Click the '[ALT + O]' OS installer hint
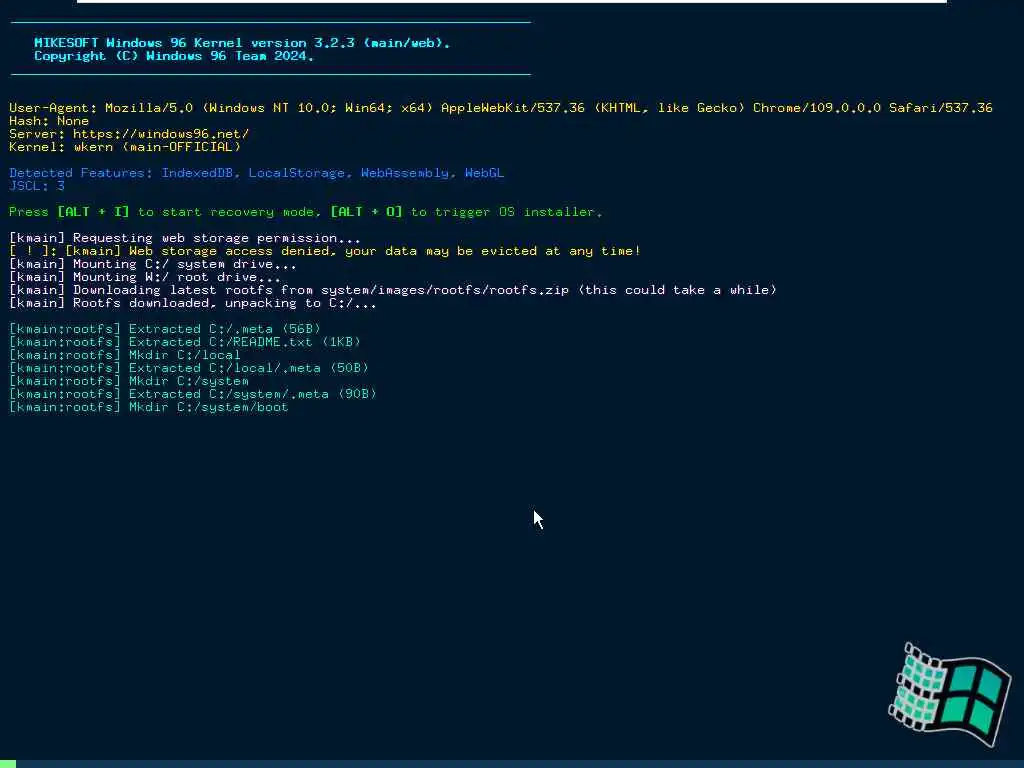Viewport: 1024px width, 768px height. click(x=366, y=212)
